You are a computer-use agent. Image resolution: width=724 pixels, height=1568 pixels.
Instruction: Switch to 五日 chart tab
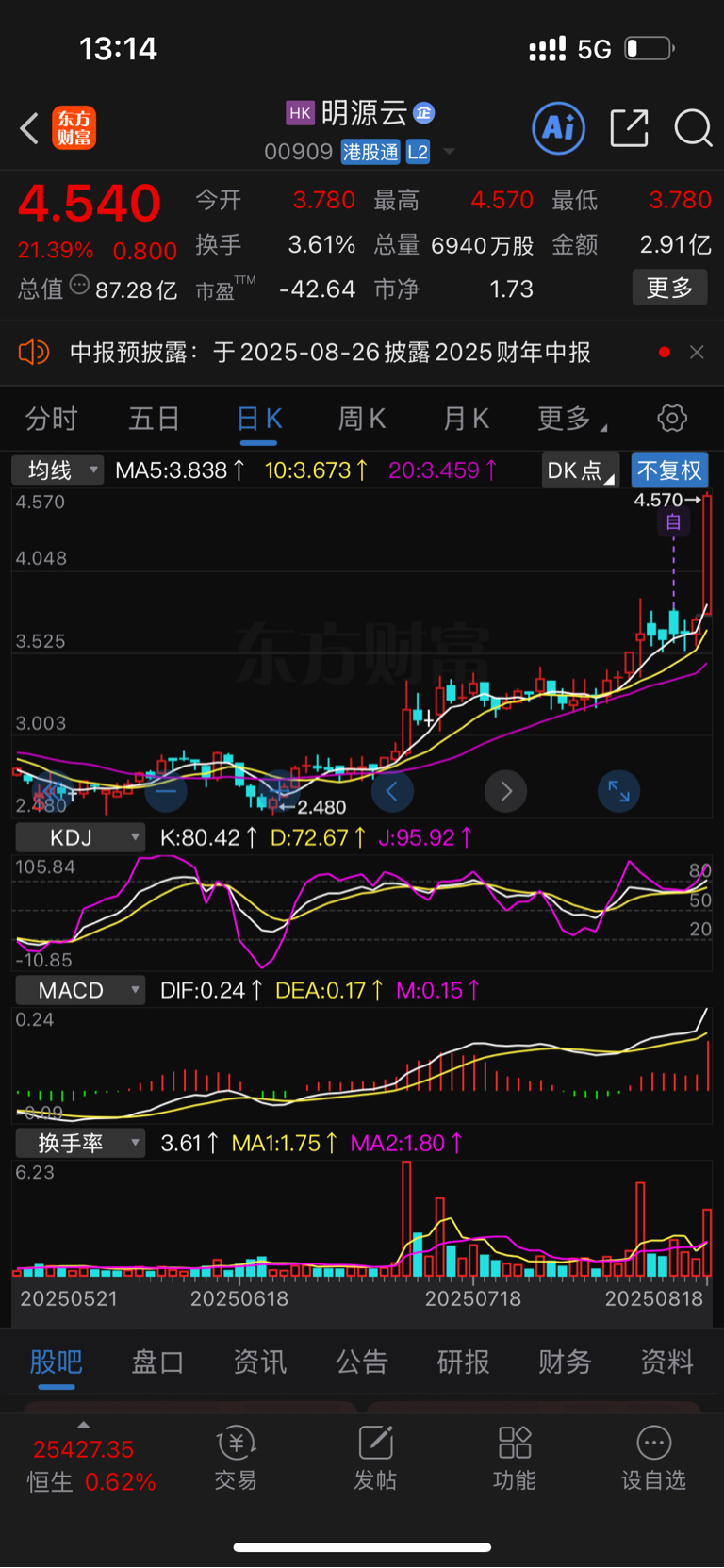pyautogui.click(x=154, y=419)
